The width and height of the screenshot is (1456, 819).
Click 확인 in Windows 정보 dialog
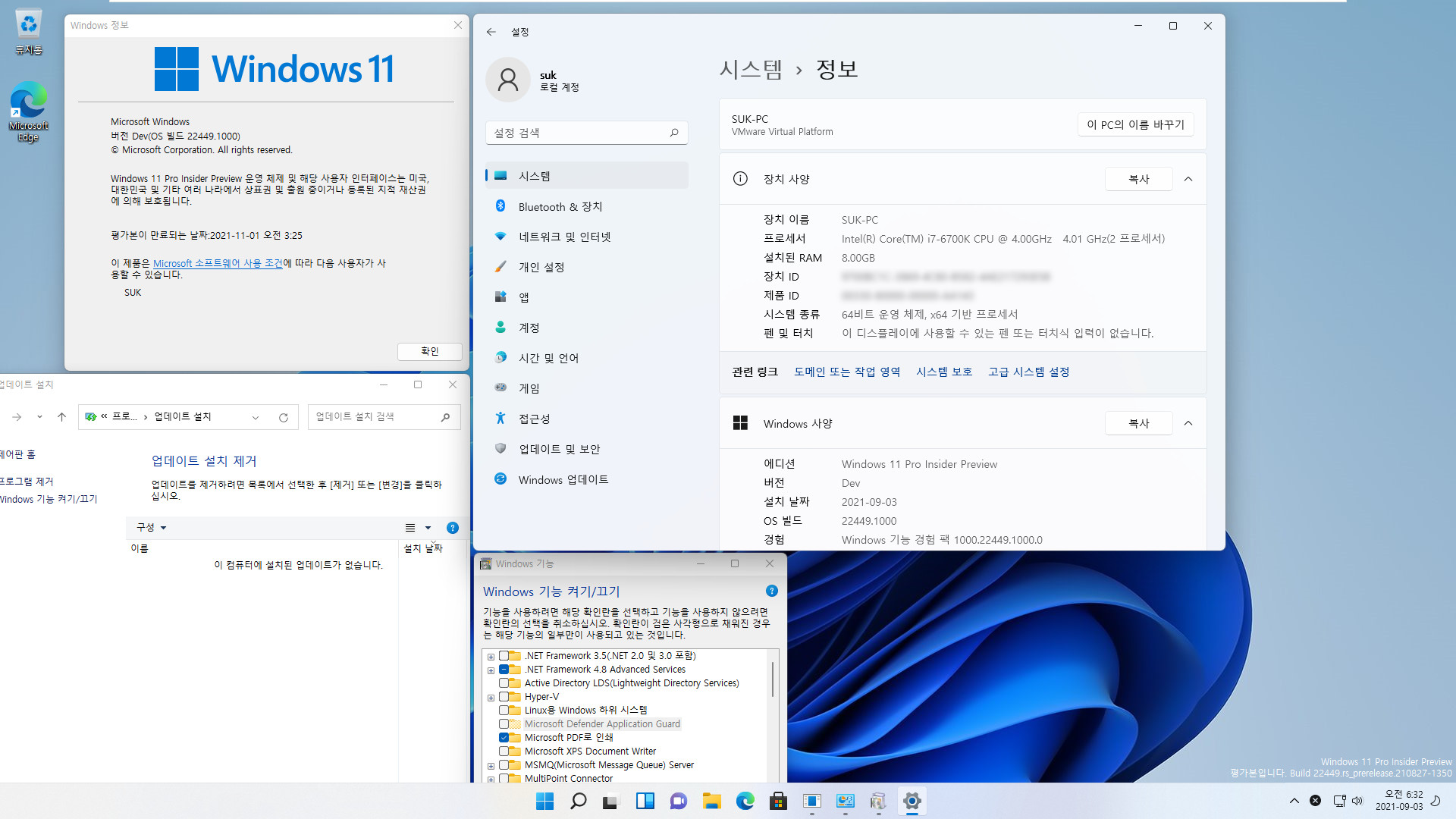point(429,351)
